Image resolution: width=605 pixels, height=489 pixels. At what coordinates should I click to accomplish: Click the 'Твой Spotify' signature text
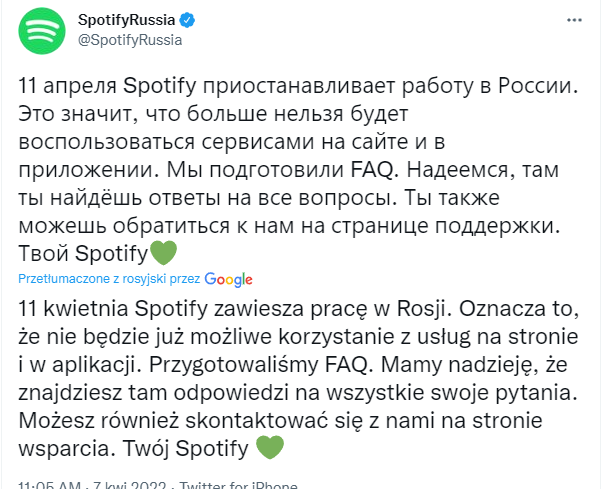[x=82, y=253]
